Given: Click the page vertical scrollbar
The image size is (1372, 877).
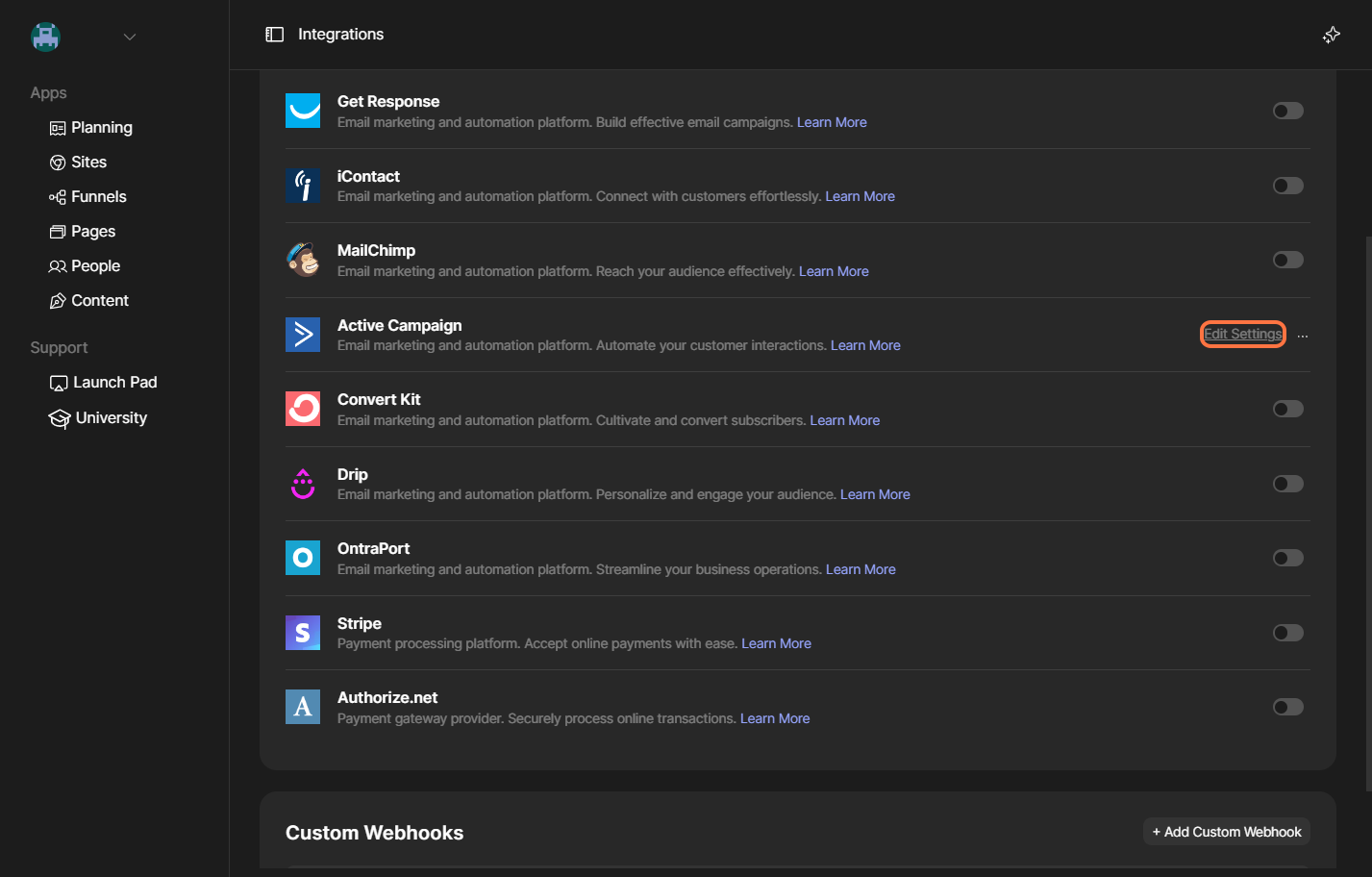Looking at the screenshot, I should pyautogui.click(x=1368, y=513).
